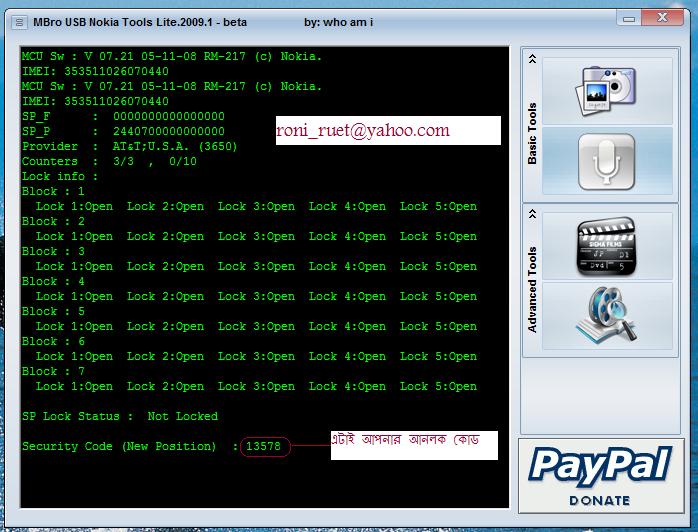Click the second IMEI: 353511026070440 line
The width and height of the screenshot is (698, 532).
(95, 101)
